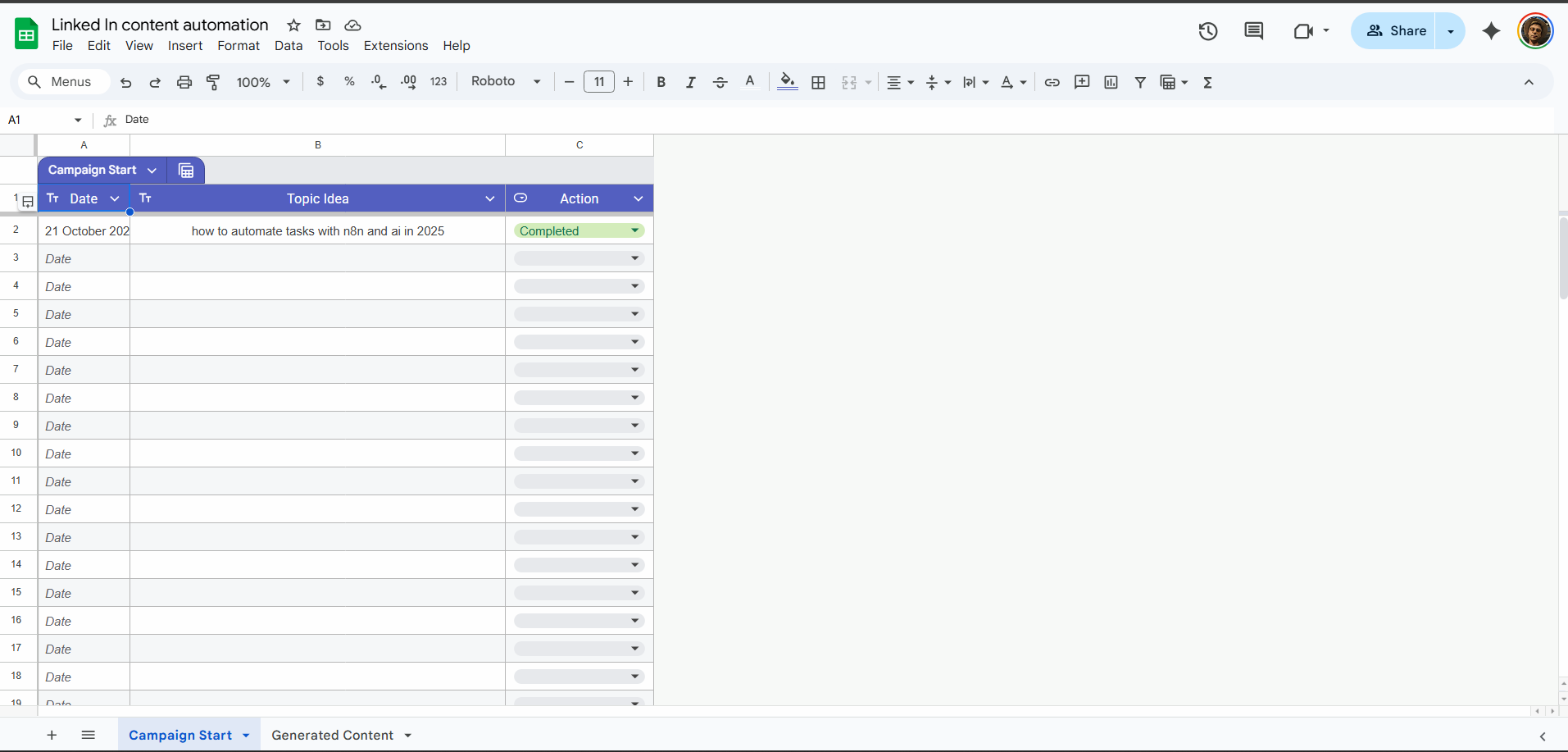Toggle strikethrough formatting
This screenshot has height=752, width=1568.
pos(720,82)
